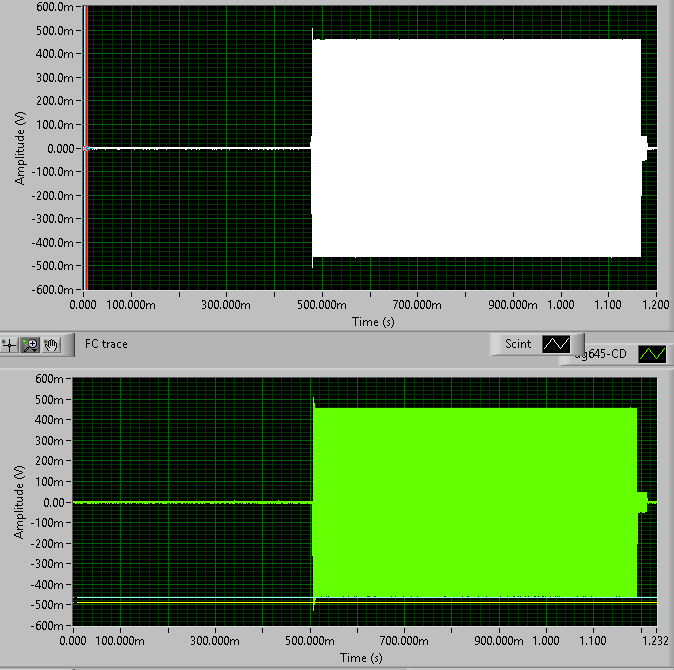Click the top graph Time (s) axis label
The image size is (674, 670).
373,322
